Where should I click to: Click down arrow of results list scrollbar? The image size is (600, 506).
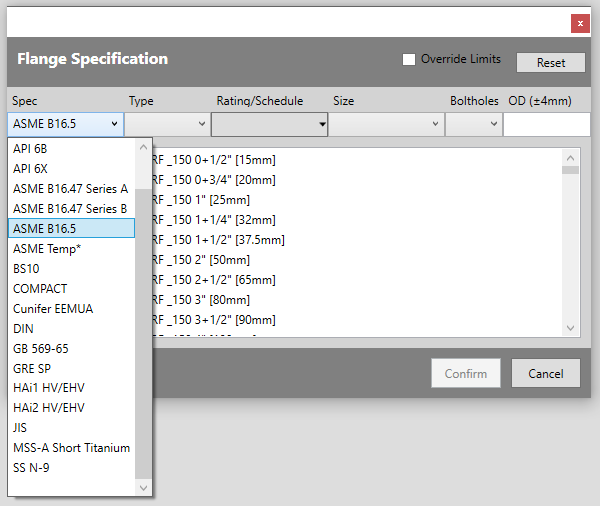(x=570, y=328)
